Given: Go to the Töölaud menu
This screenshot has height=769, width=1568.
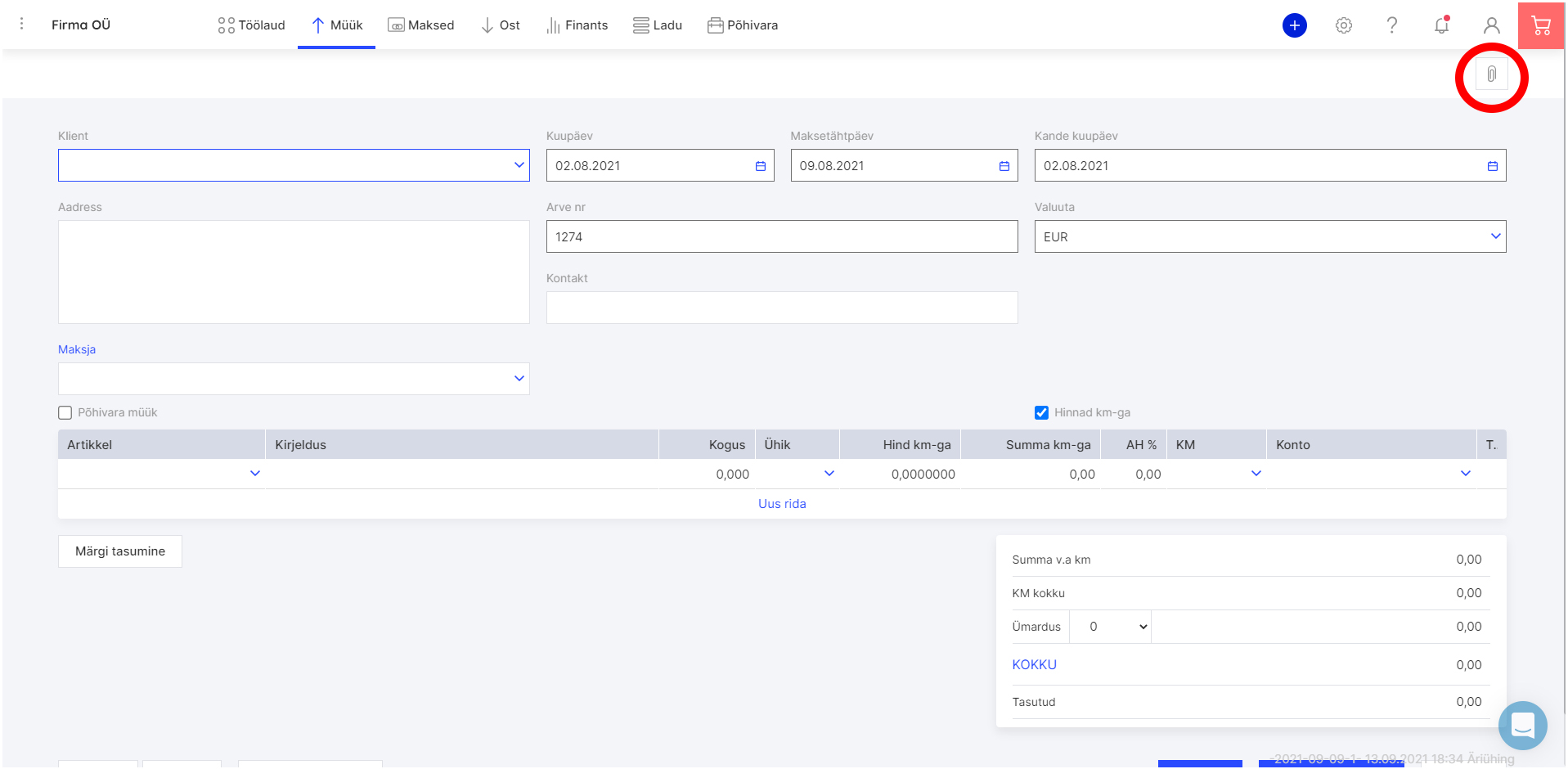Looking at the screenshot, I should 251,25.
